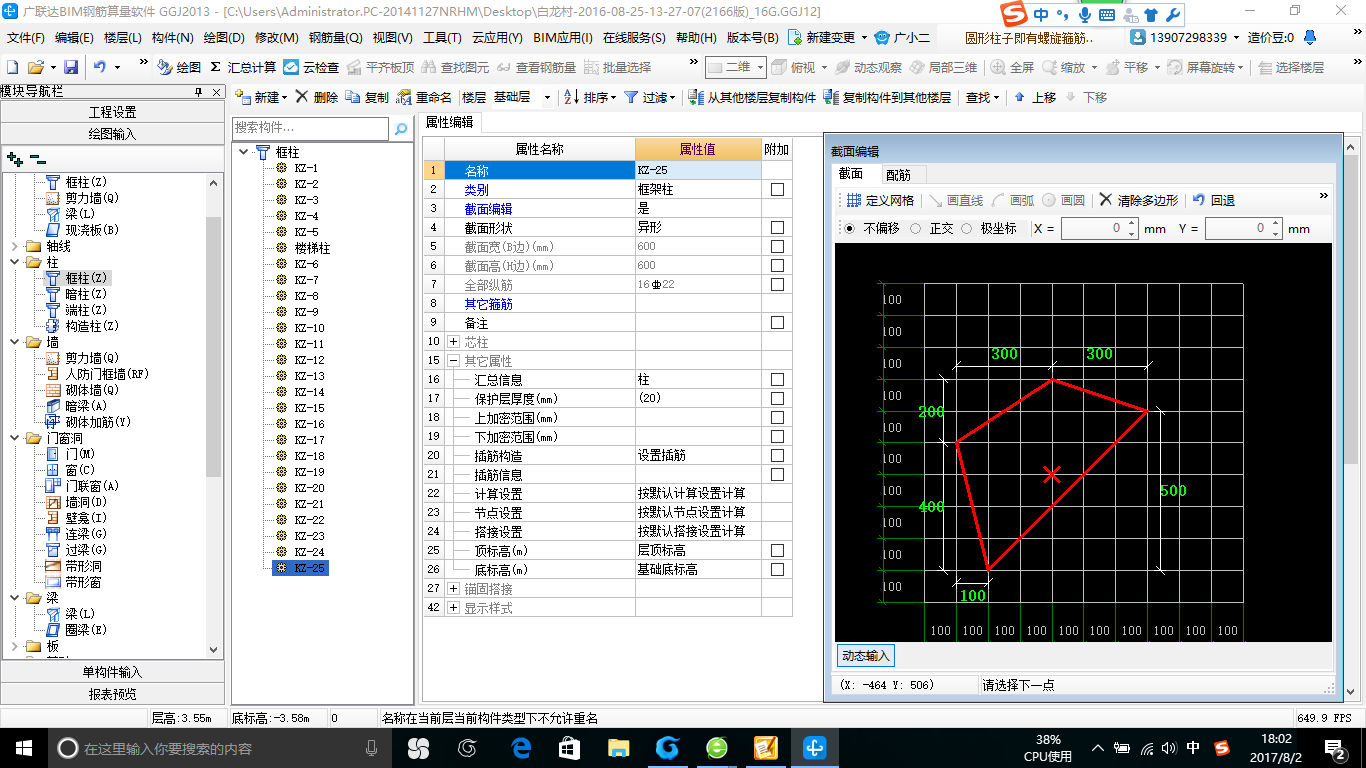Click the new file icon

(x=12, y=67)
